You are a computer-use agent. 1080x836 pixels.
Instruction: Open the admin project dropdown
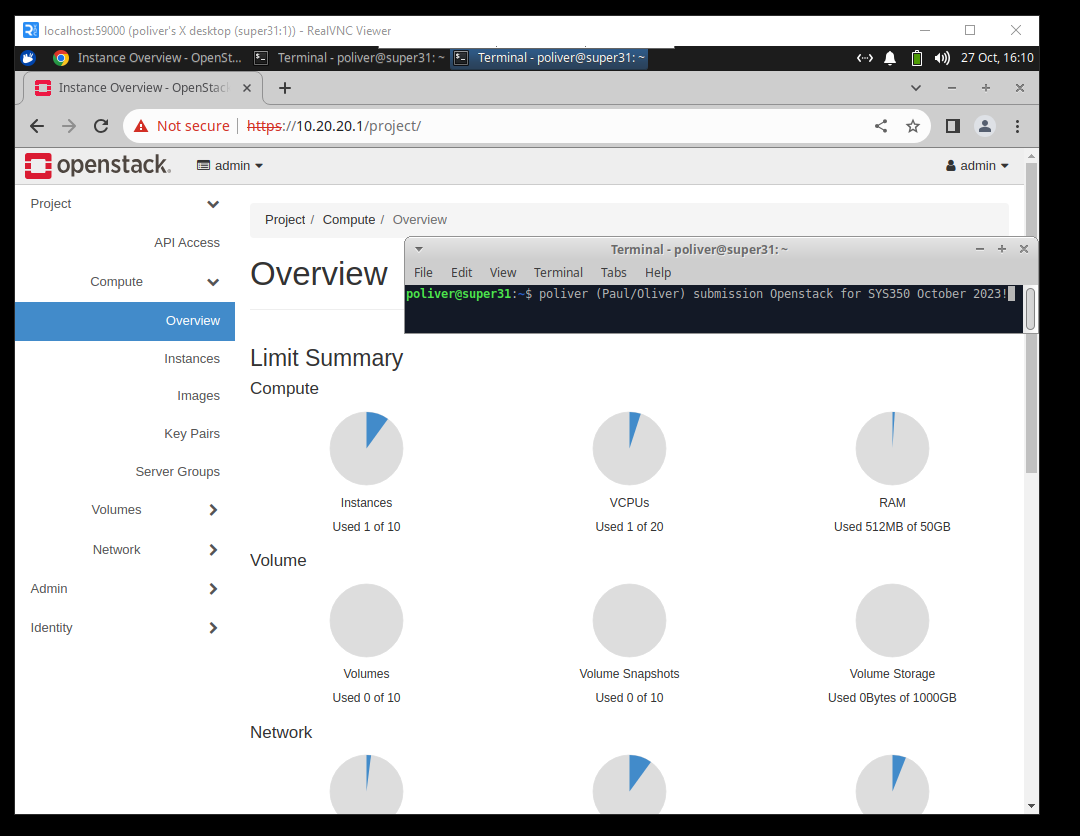[230, 166]
